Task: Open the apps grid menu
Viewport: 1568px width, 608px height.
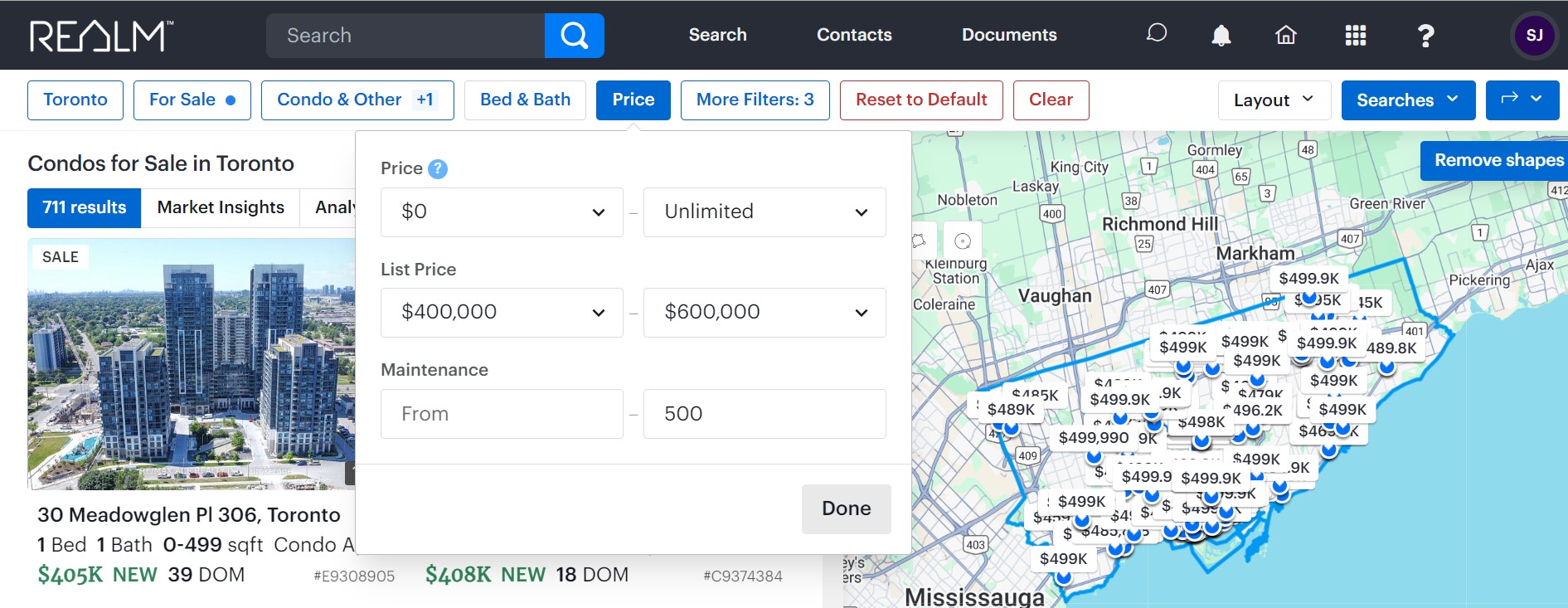Action: [1355, 35]
